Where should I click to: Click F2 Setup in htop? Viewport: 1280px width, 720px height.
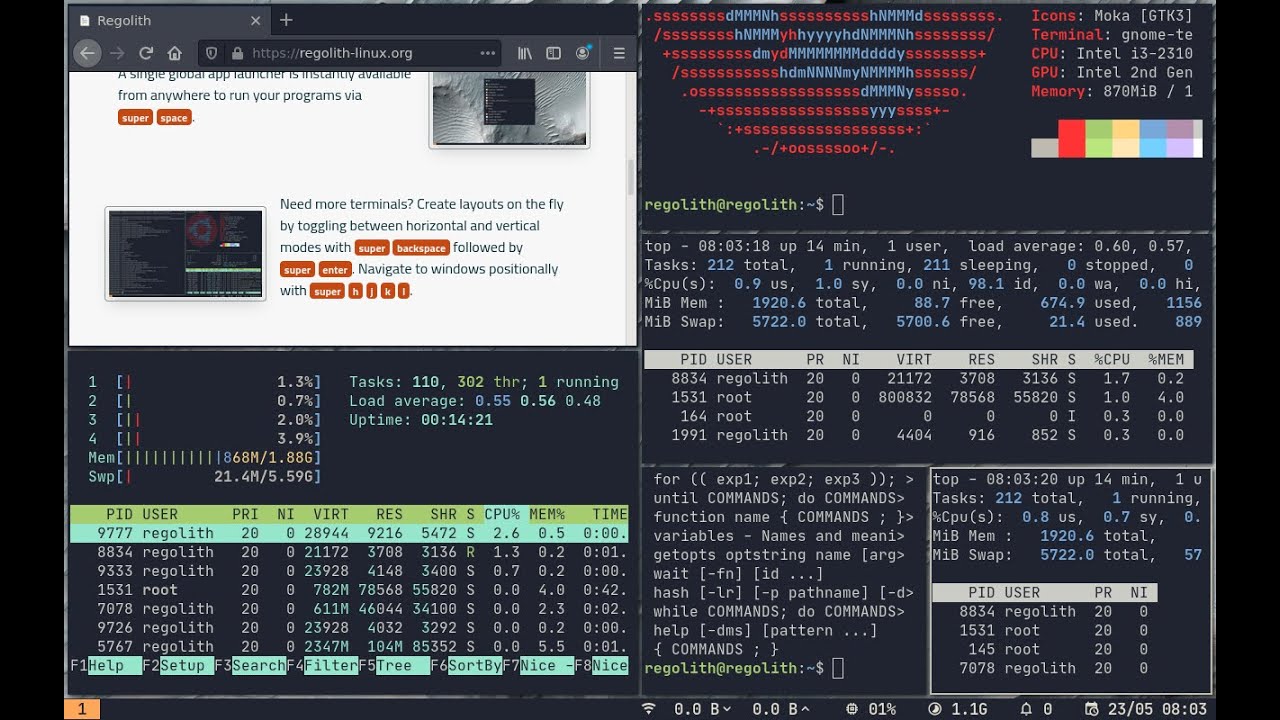point(178,666)
